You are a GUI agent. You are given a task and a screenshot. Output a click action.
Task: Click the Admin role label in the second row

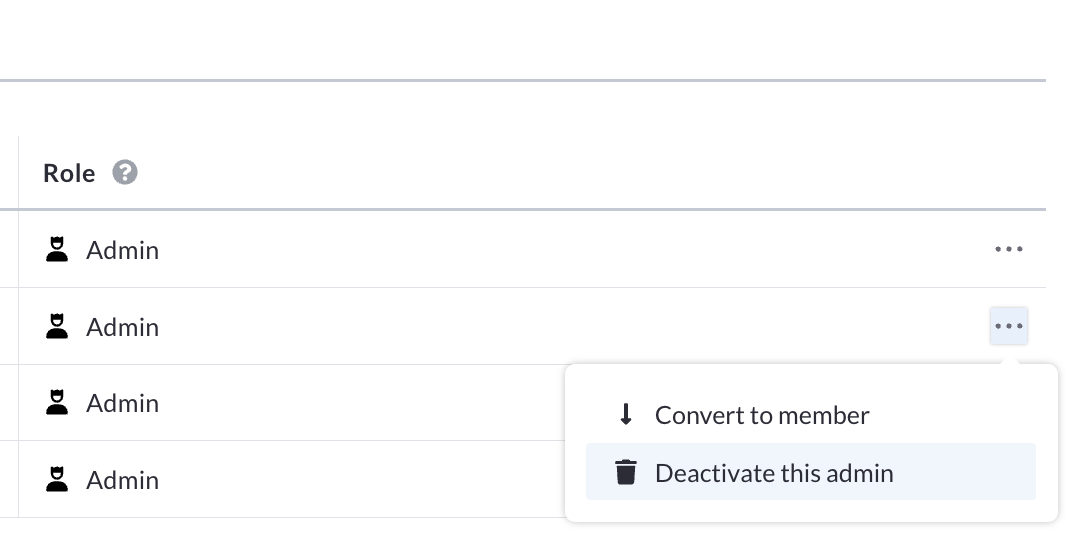pyautogui.click(x=122, y=327)
